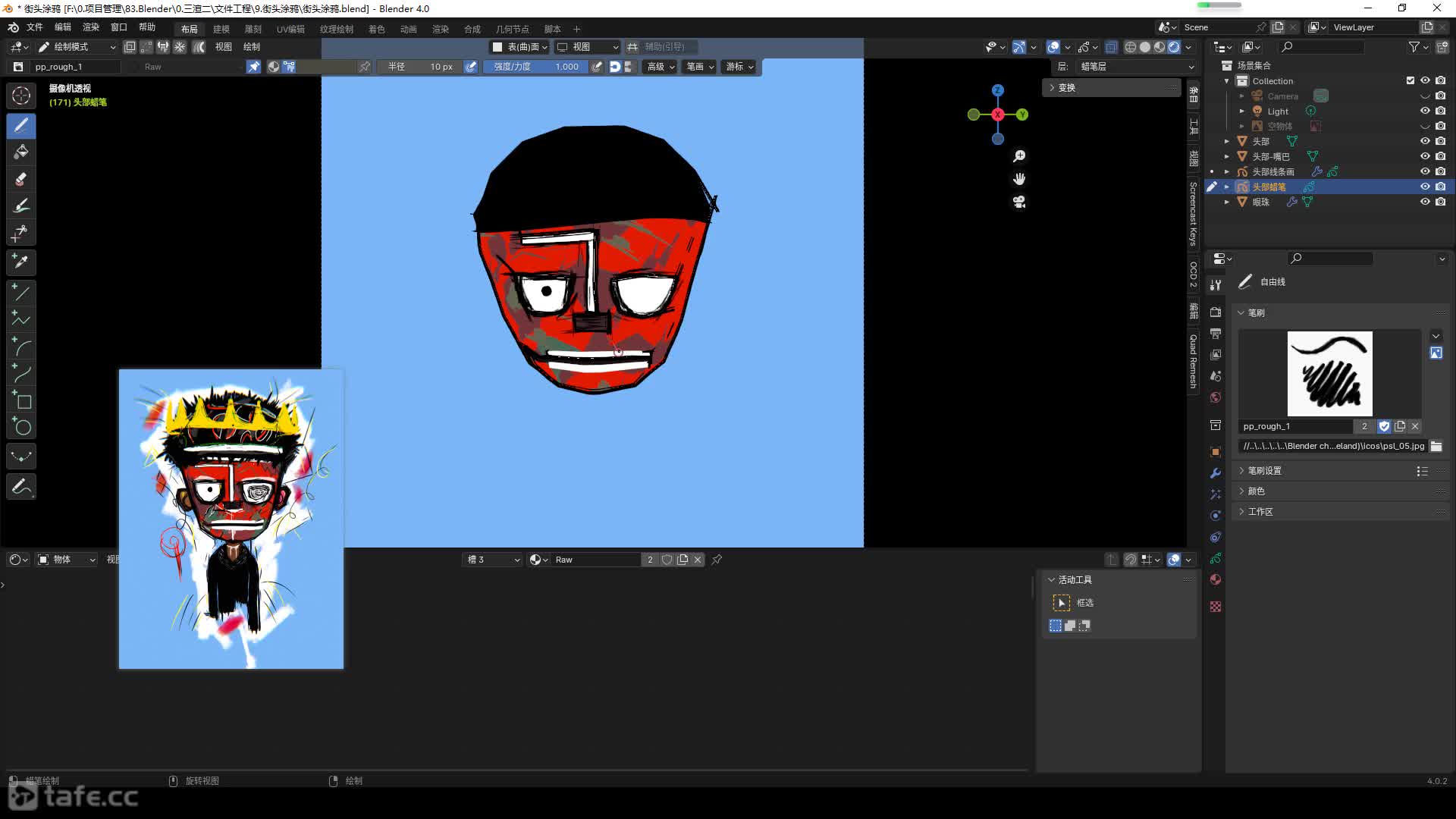1456x819 pixels.
Task: Click the pan hand viewport gizmo
Action: [1019, 179]
